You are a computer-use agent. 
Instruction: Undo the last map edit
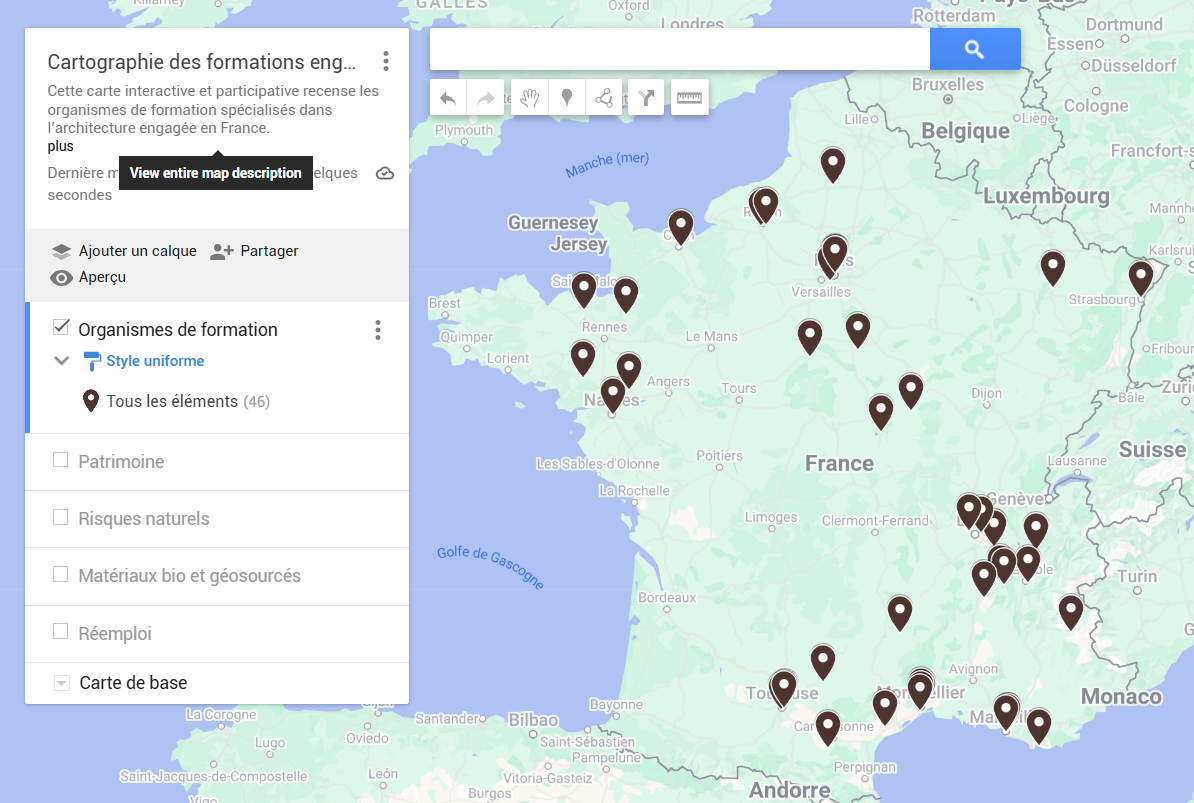tap(448, 97)
